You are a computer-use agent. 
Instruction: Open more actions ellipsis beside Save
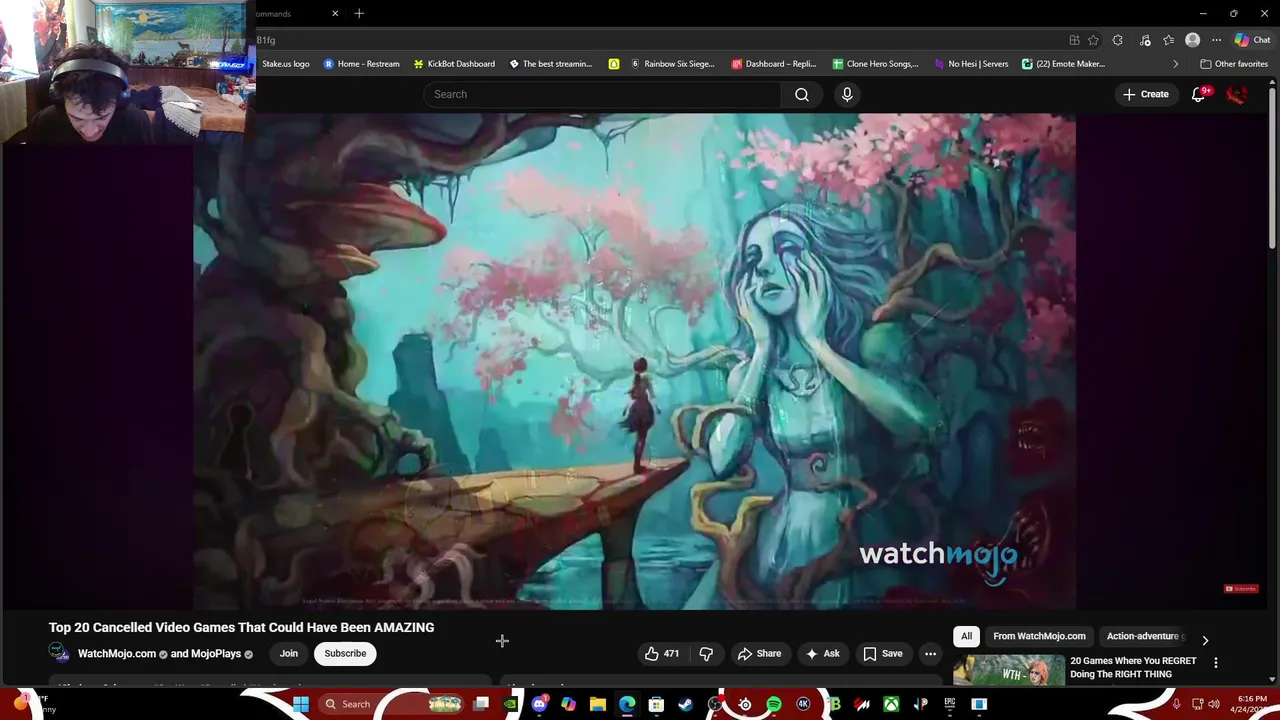(x=930, y=654)
